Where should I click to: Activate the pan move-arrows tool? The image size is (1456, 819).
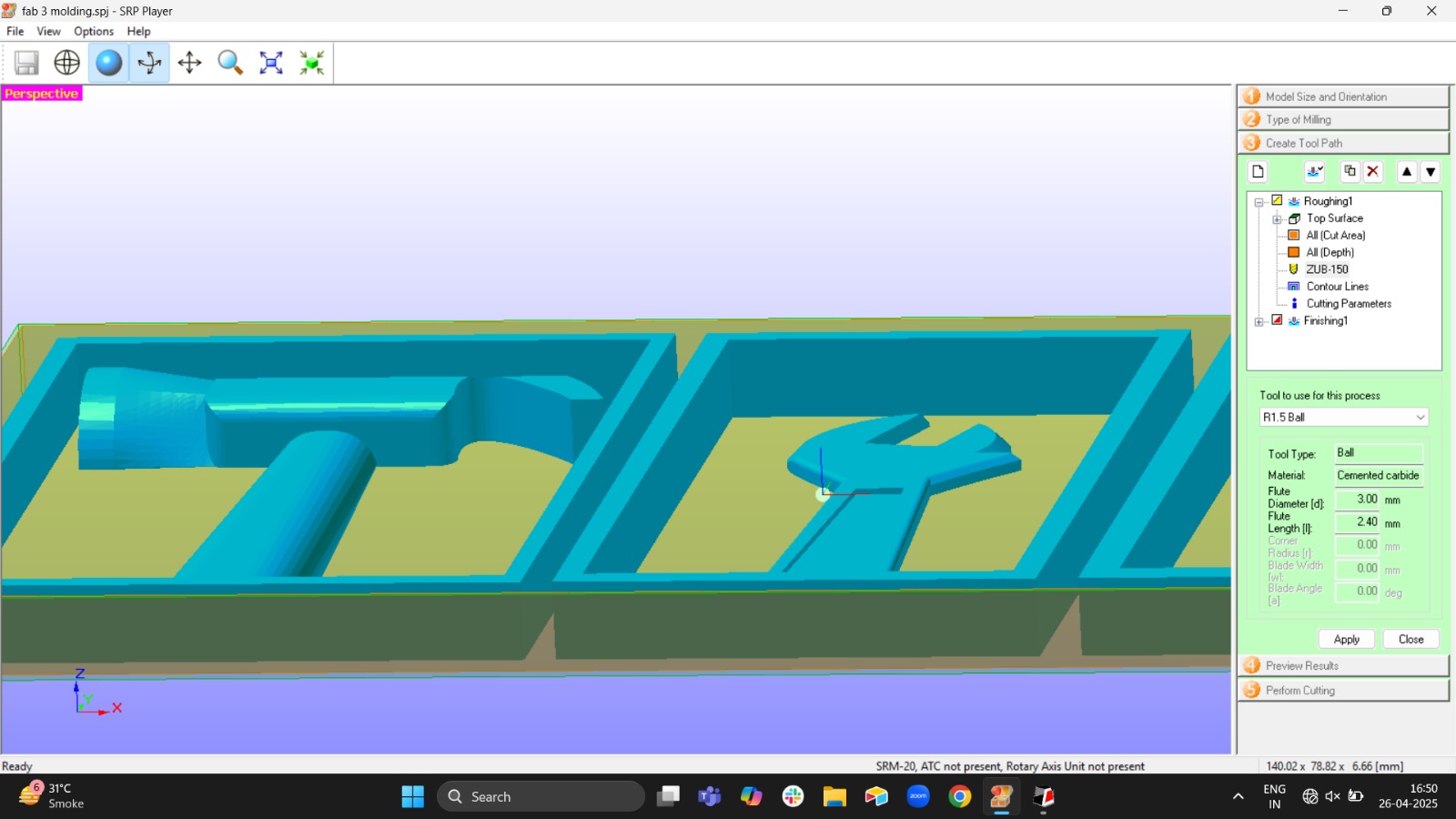coord(189,63)
